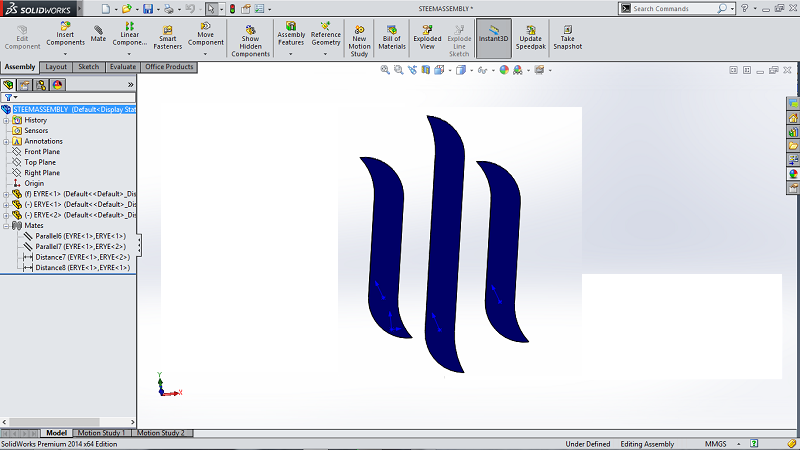Click Insert Components tool

coord(65,35)
